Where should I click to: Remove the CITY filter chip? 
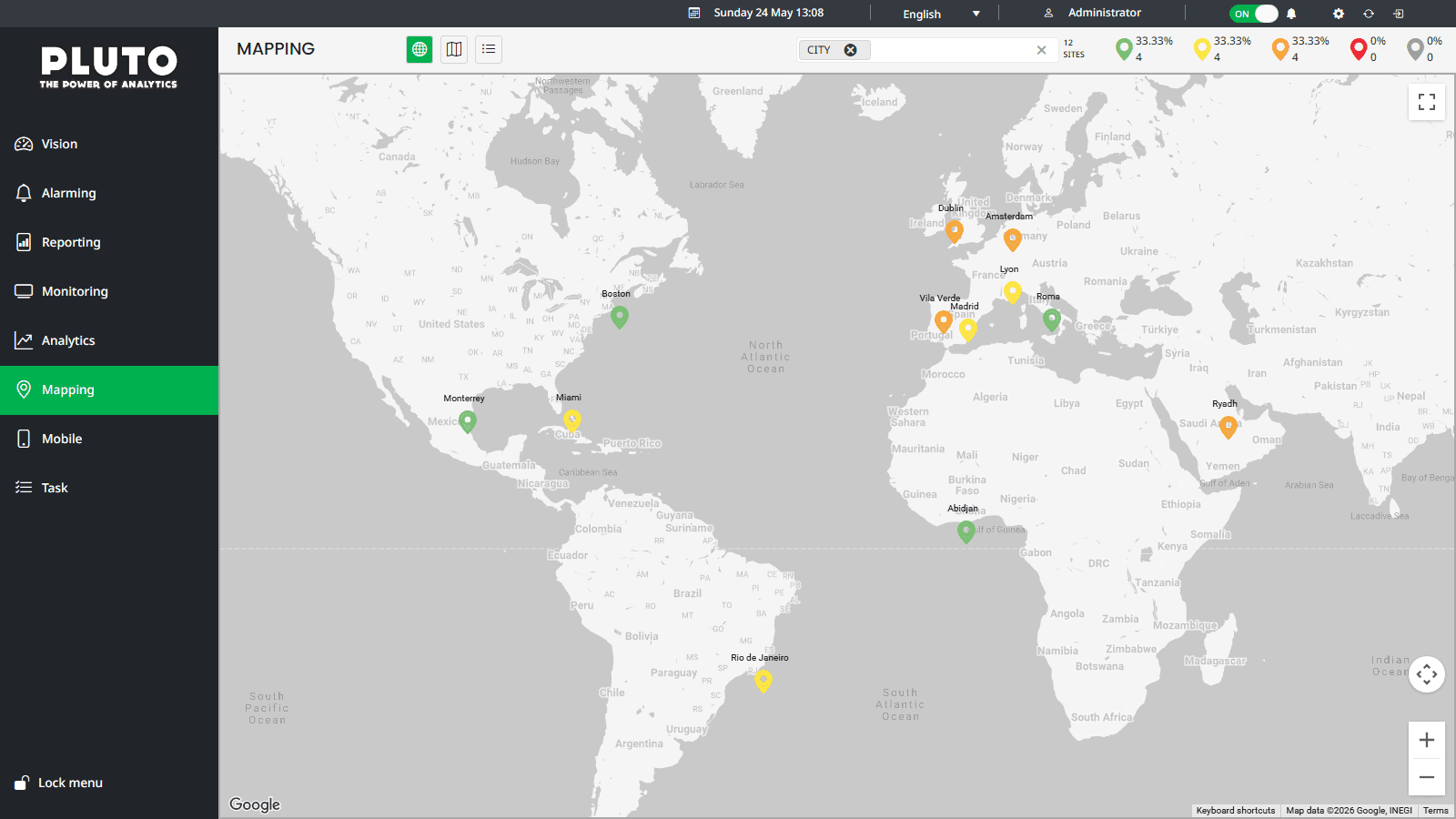pyautogui.click(x=850, y=50)
